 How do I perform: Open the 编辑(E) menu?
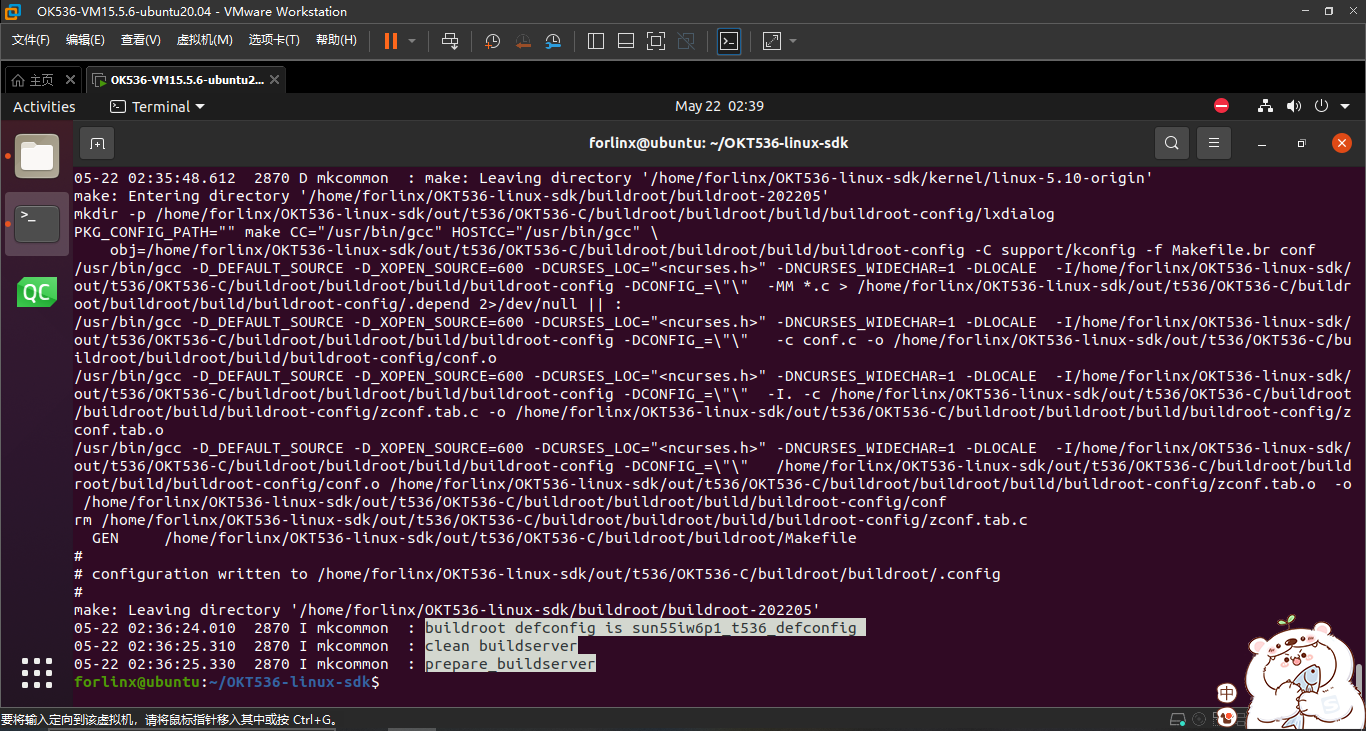(85, 40)
